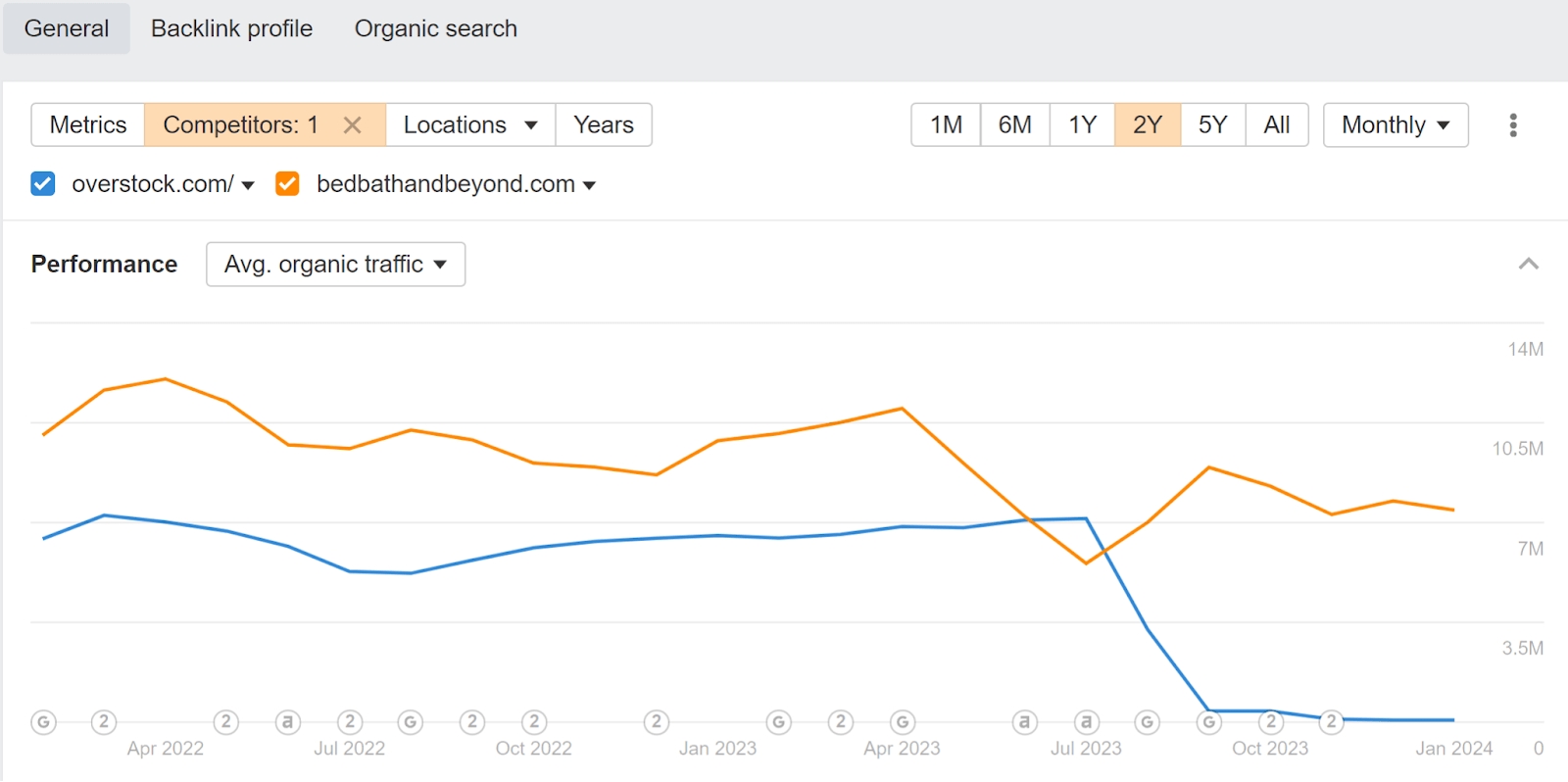Open the overstock.com/ domain dropdown arrow
Viewport: 1568px width, 782px height.
[248, 185]
